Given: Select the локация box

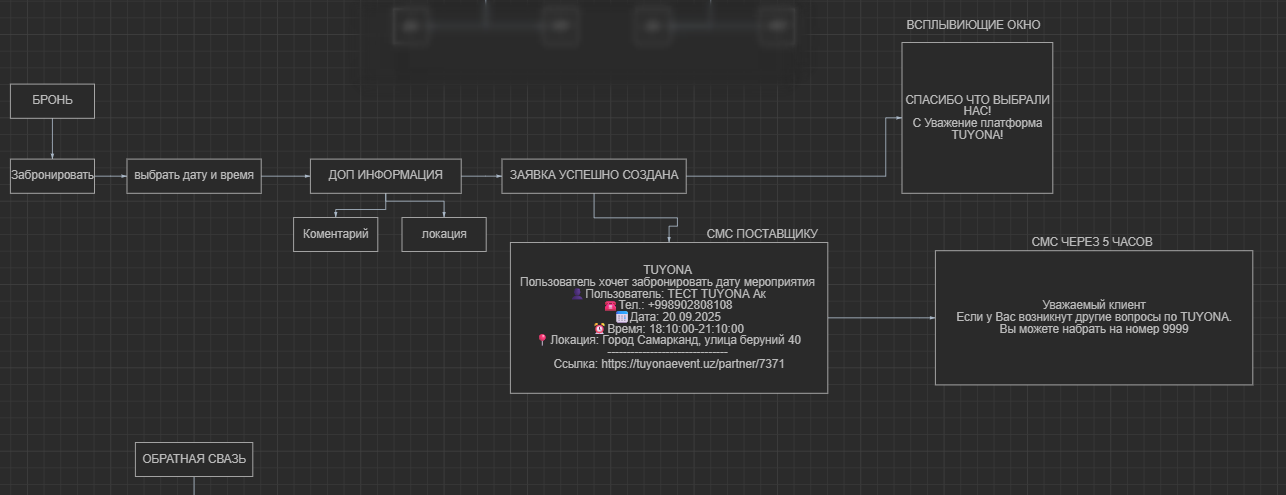Looking at the screenshot, I should [x=444, y=234].
